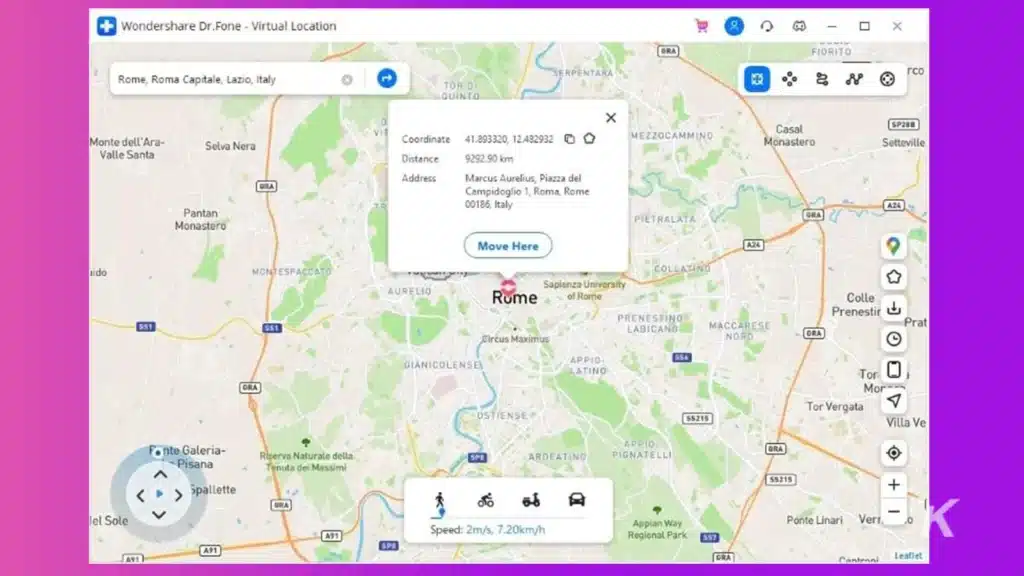Image resolution: width=1024 pixels, height=576 pixels.
Task: Close the location info popup
Action: tap(611, 118)
